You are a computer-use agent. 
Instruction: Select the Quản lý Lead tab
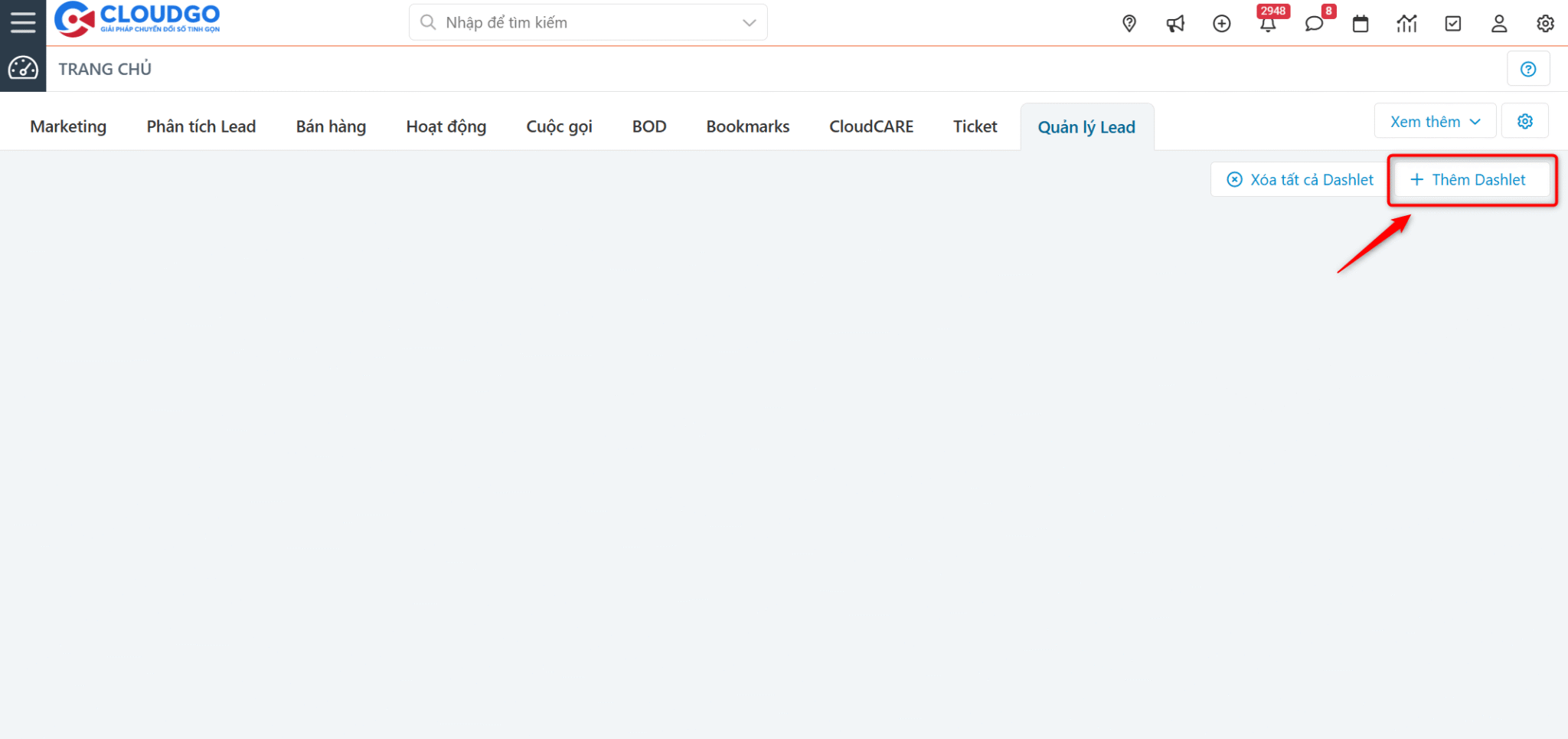coord(1087,127)
